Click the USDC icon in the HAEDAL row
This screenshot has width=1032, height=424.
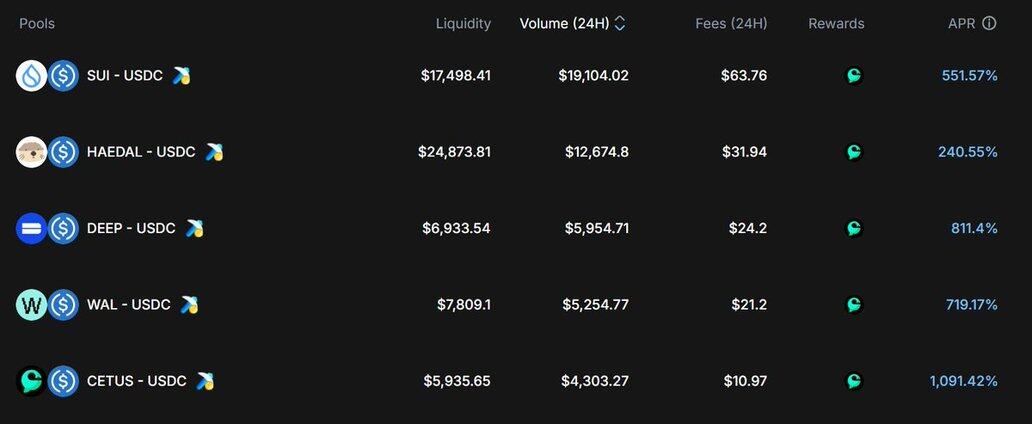pos(64,152)
